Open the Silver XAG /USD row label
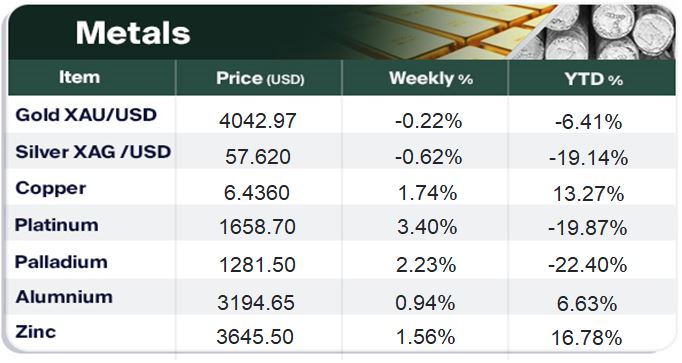 [93, 152]
